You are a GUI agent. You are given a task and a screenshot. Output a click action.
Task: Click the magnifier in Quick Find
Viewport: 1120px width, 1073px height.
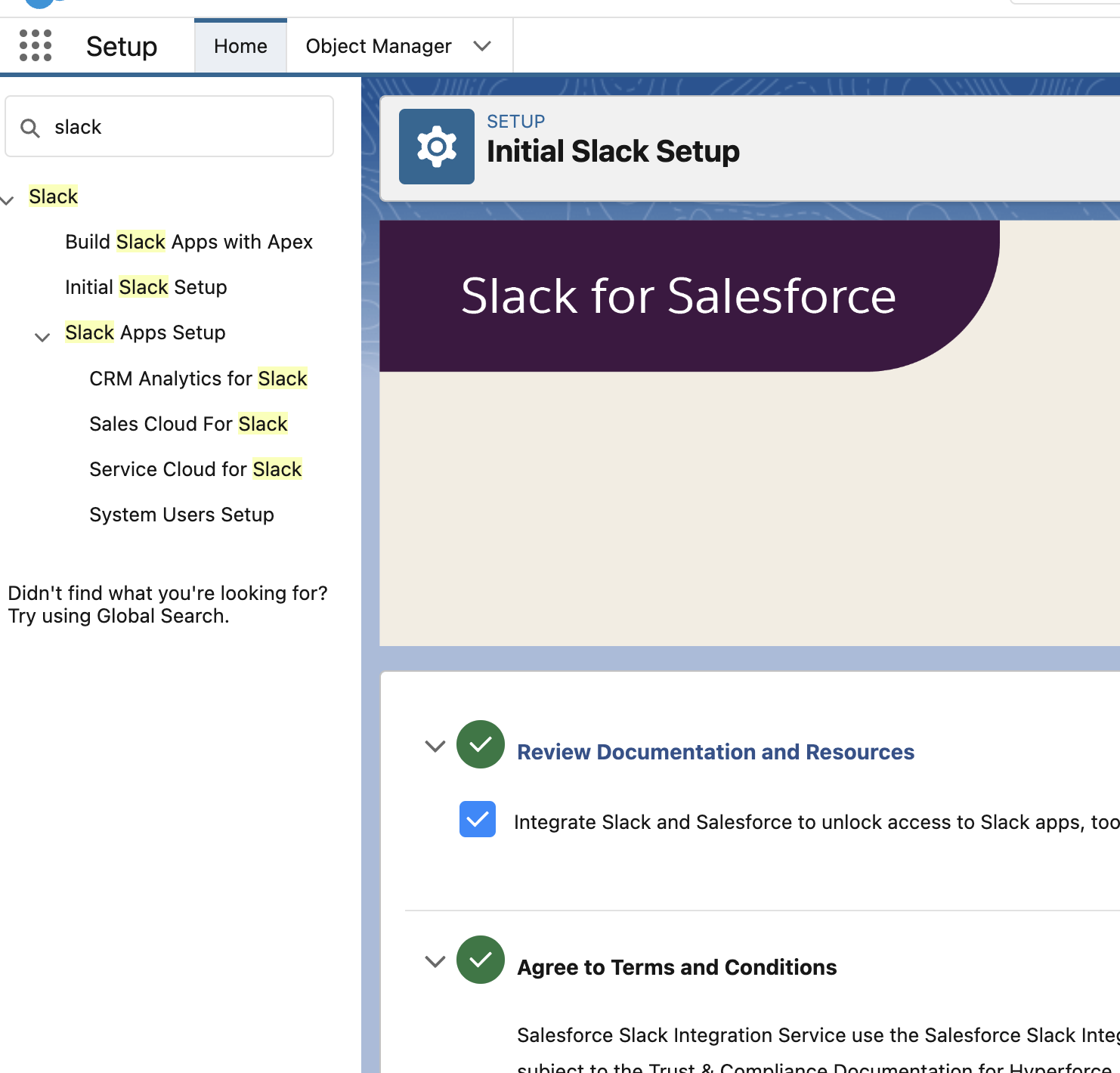click(30, 127)
